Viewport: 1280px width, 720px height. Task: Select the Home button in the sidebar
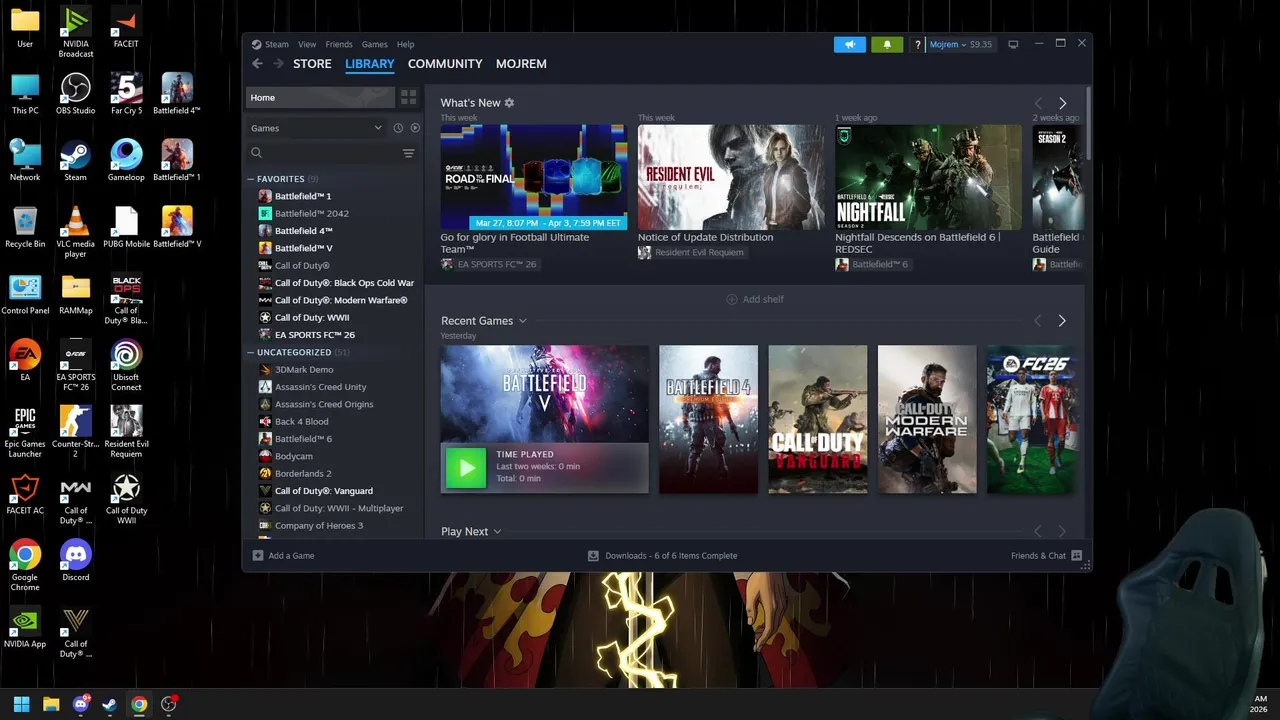320,97
